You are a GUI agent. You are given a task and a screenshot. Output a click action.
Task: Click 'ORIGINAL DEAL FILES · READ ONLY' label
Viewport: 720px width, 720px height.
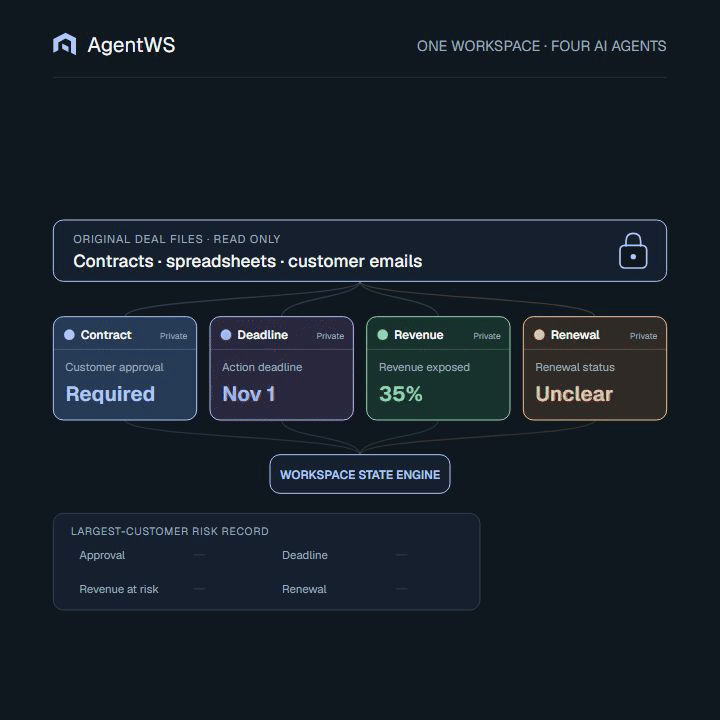[x=177, y=239]
